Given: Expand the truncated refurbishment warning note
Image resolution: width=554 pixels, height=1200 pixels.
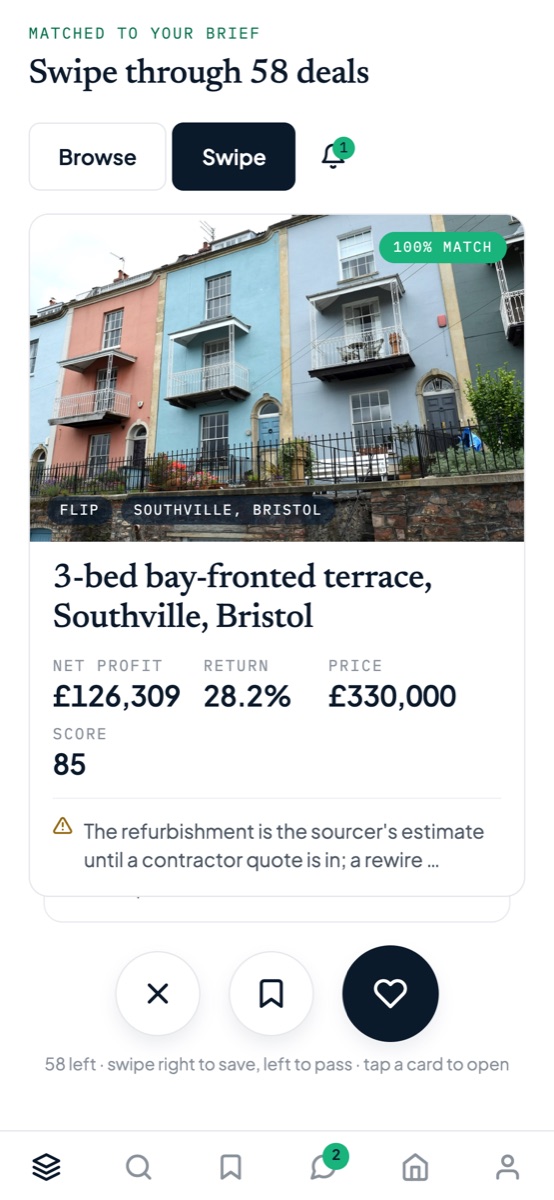Looking at the screenshot, I should pos(283,845).
